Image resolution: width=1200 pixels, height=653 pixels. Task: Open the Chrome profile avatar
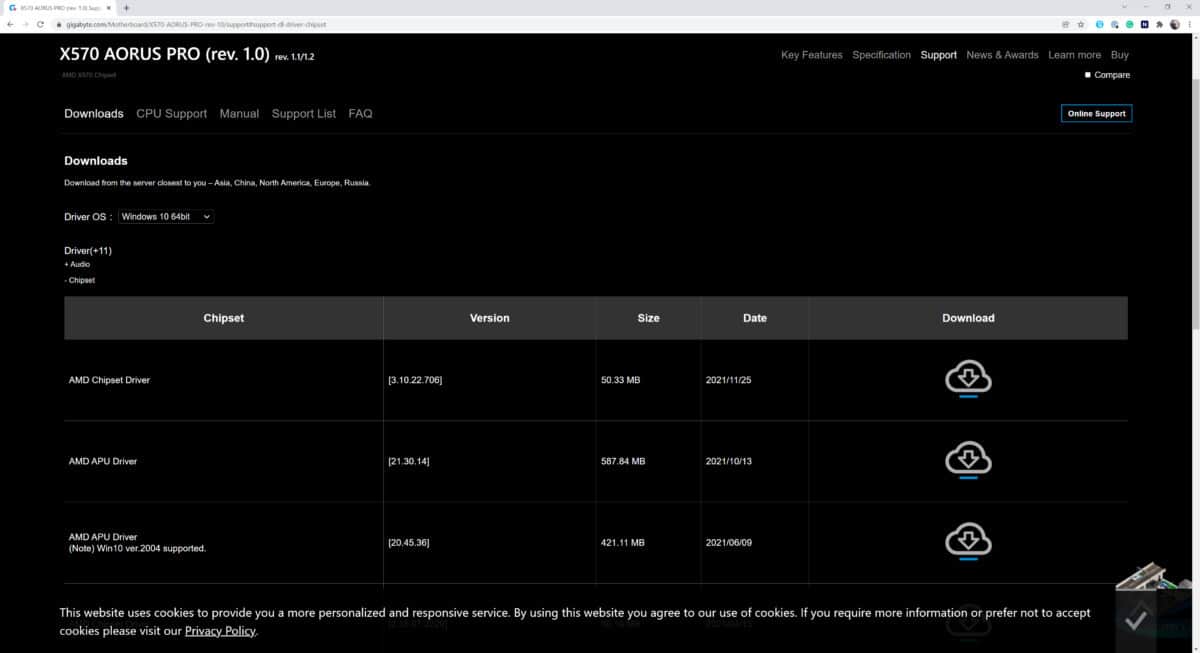point(1175,24)
